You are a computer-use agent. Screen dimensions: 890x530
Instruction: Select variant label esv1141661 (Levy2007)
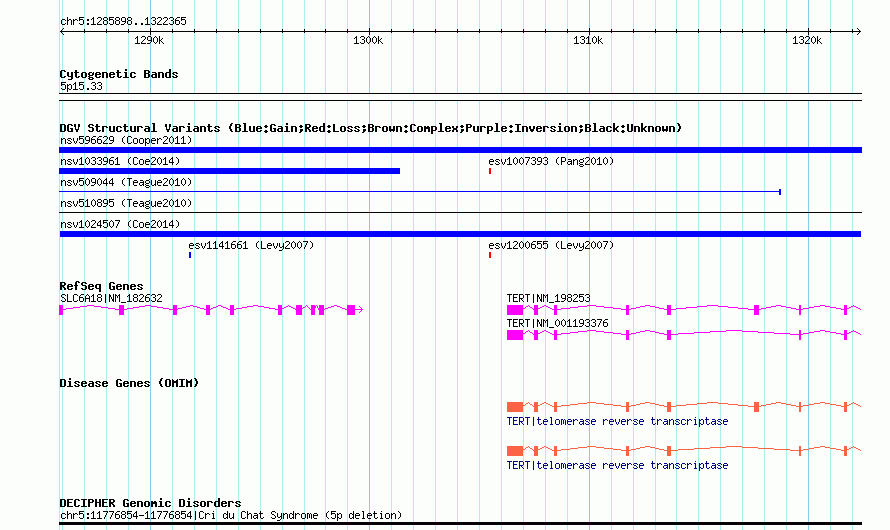coord(251,245)
